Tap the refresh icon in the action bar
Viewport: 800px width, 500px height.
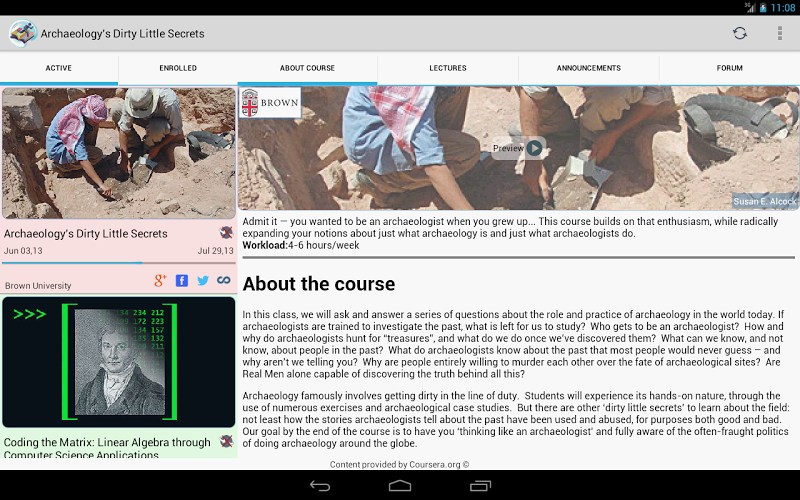click(x=739, y=33)
